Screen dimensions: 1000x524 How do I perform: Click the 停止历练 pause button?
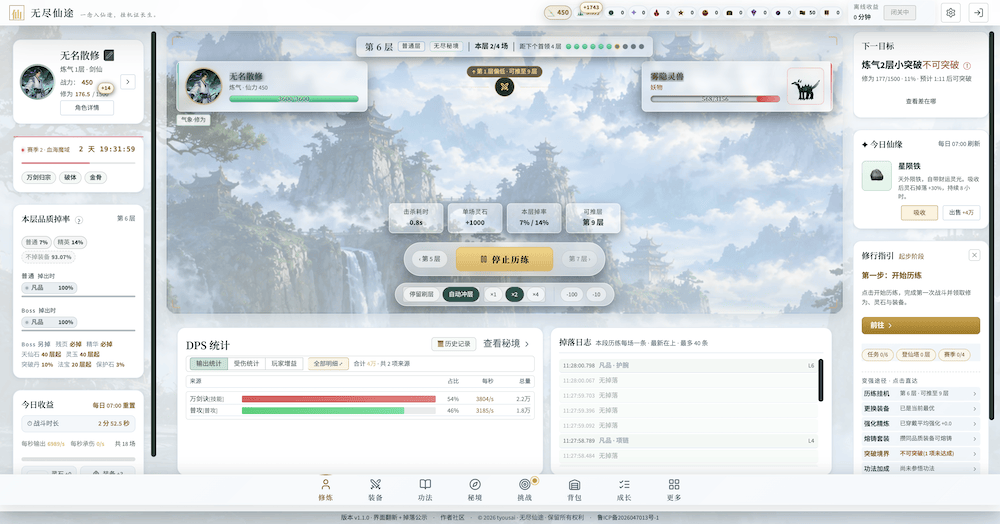[x=504, y=259]
